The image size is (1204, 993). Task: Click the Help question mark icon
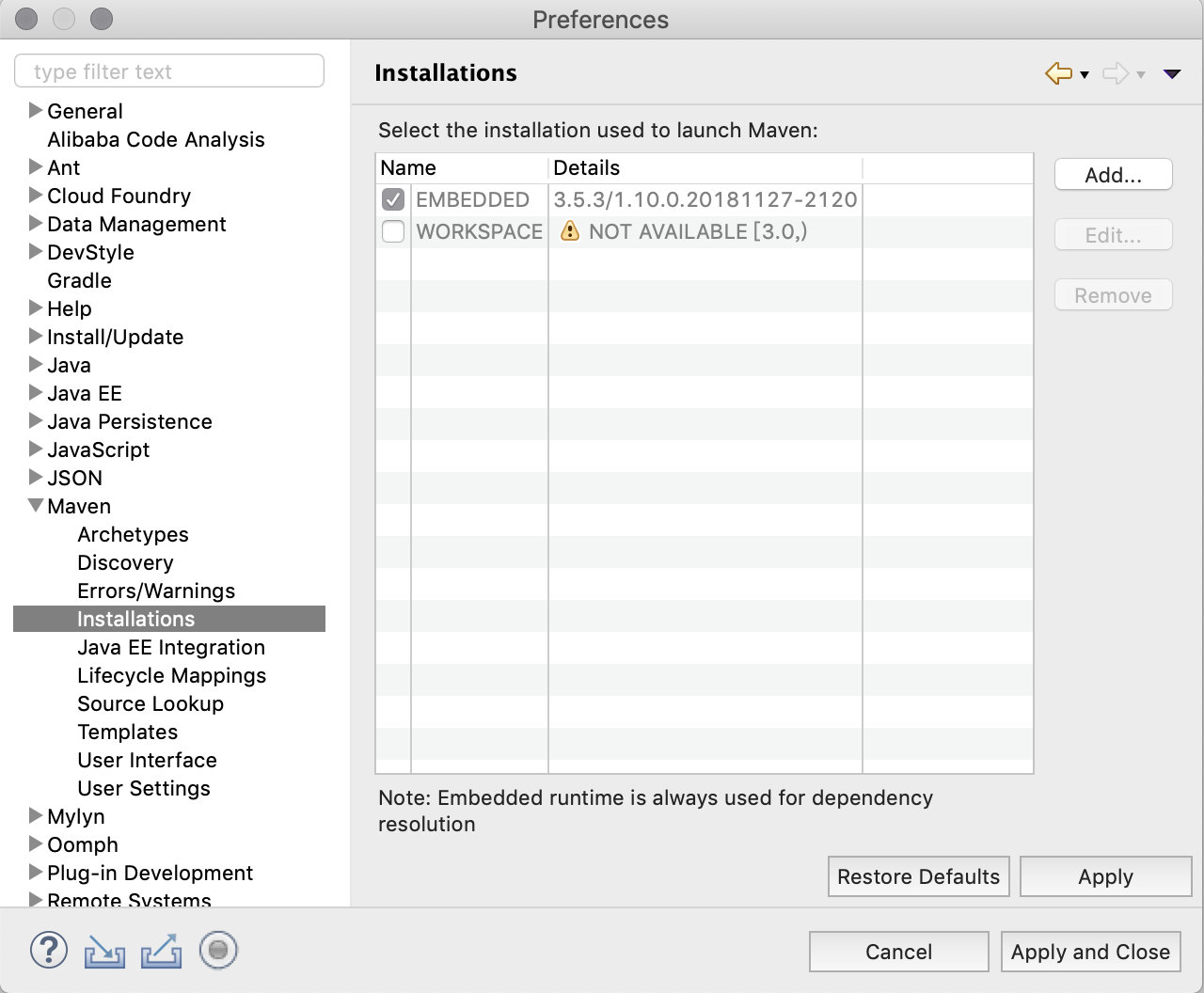[49, 950]
